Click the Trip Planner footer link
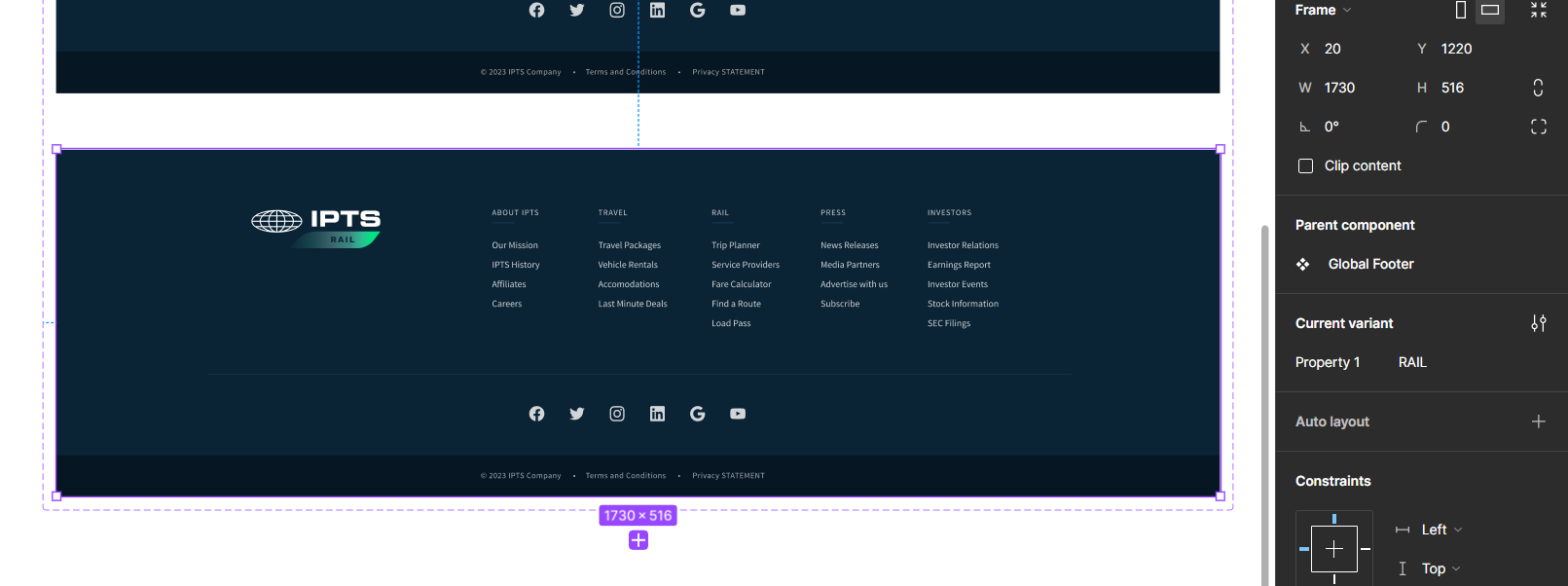The width and height of the screenshot is (1568, 586). (x=736, y=245)
